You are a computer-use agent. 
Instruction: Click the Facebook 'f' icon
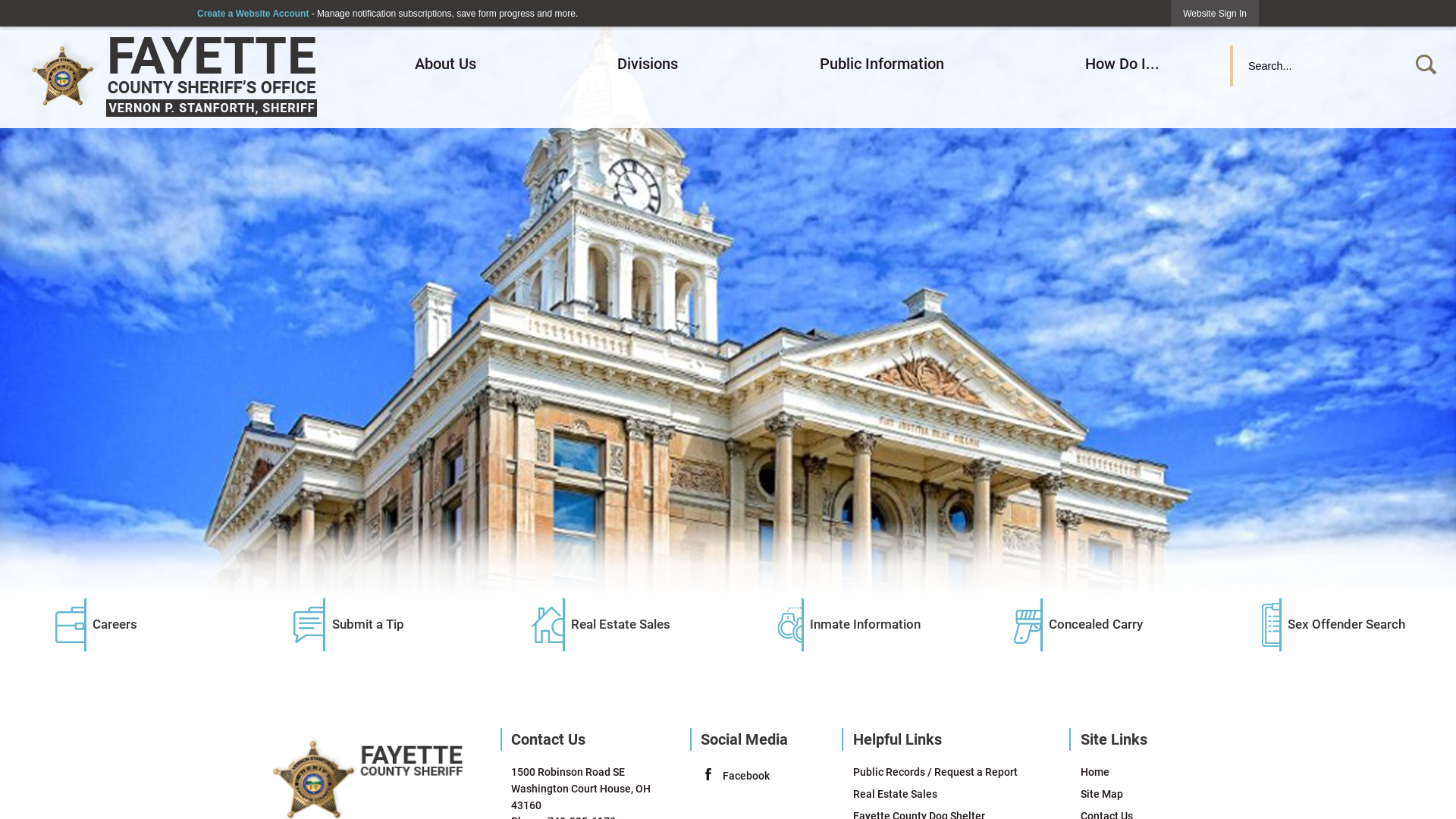coord(708,774)
